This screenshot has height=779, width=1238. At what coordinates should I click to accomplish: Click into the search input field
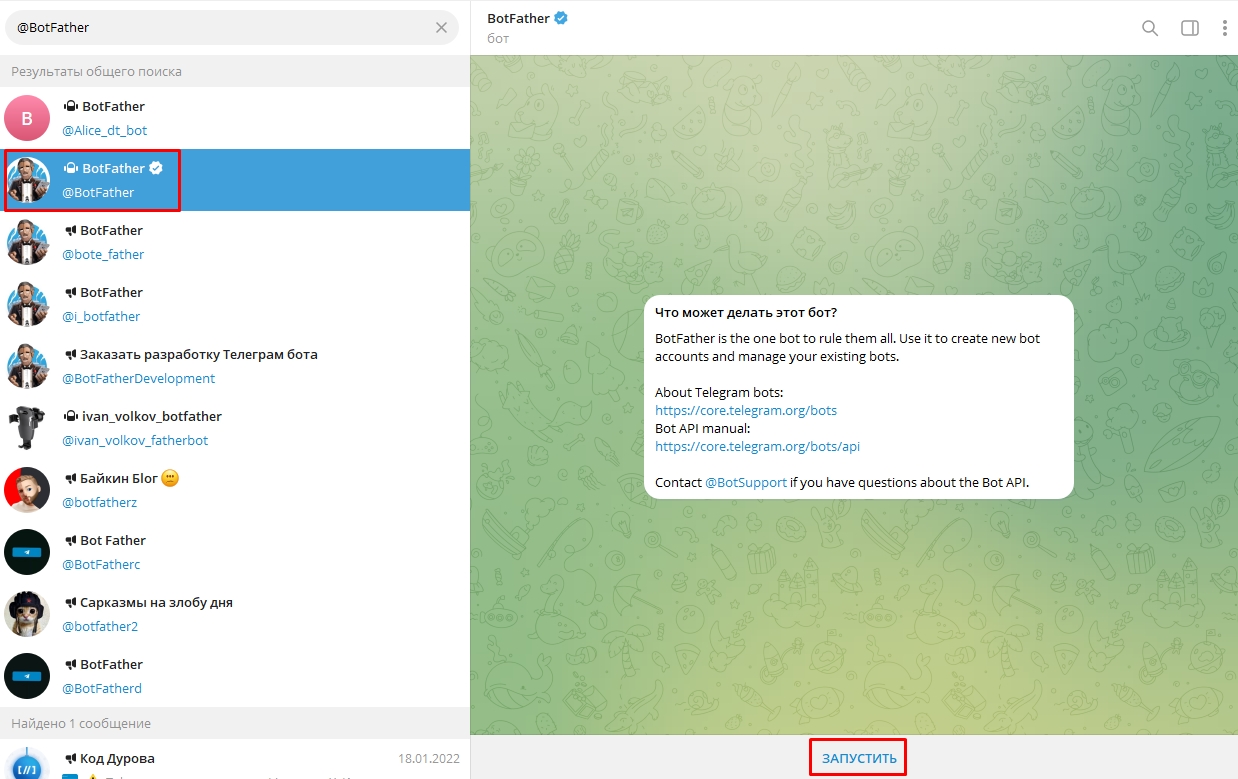(220, 28)
